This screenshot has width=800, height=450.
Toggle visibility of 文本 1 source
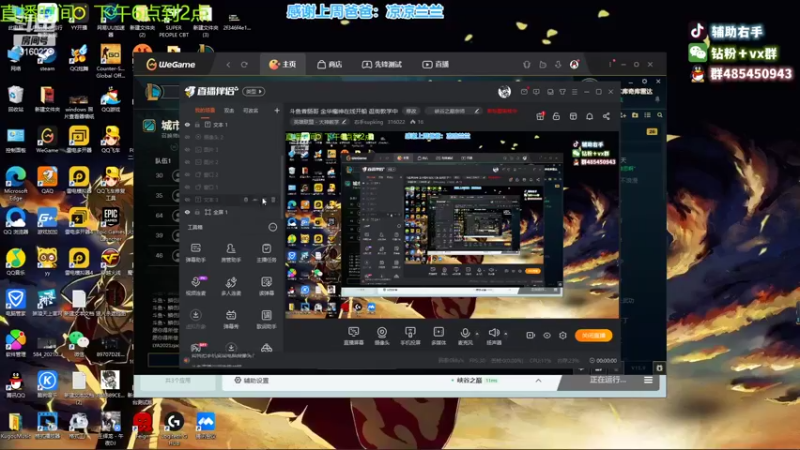coord(187,124)
